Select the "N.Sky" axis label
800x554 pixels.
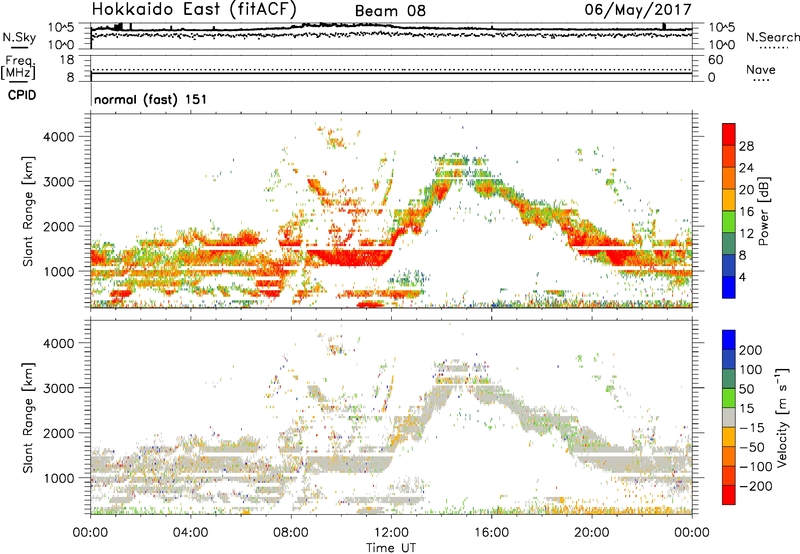[19, 37]
